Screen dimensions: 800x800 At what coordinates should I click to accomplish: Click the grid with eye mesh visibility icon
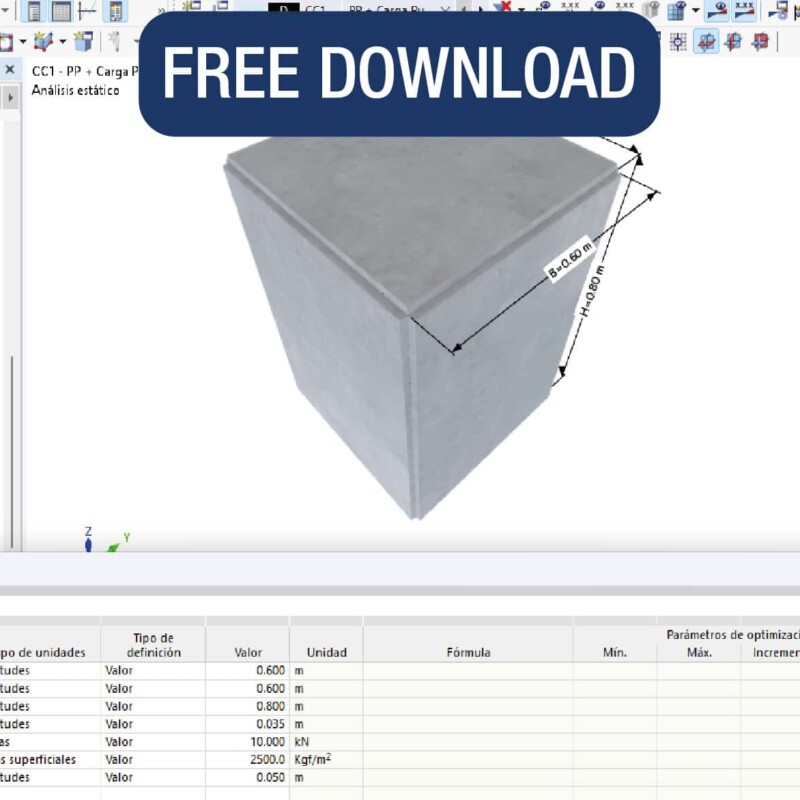[677, 10]
